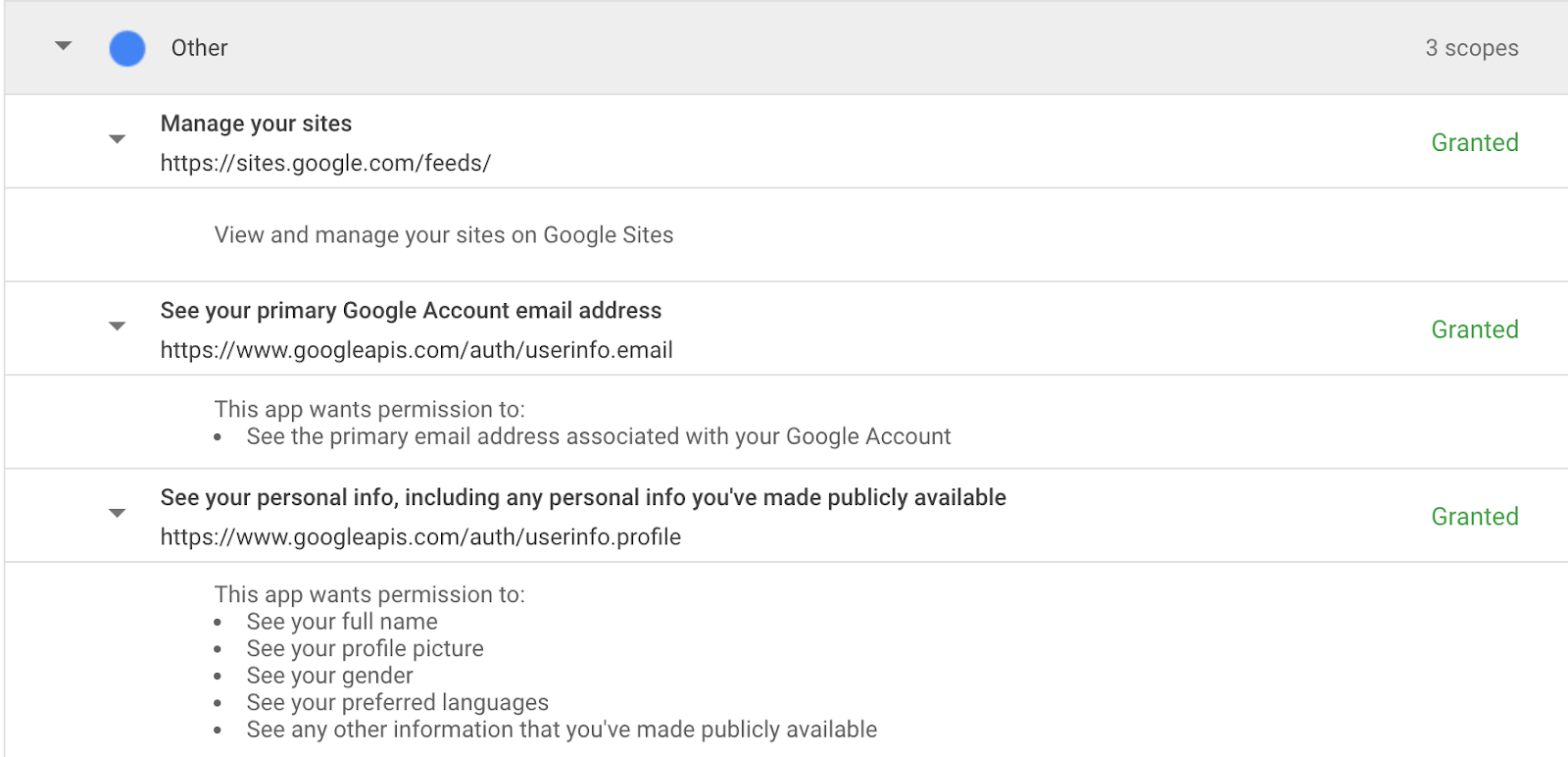Select the Manage your sites heading
The image size is (1568, 757).
(256, 124)
